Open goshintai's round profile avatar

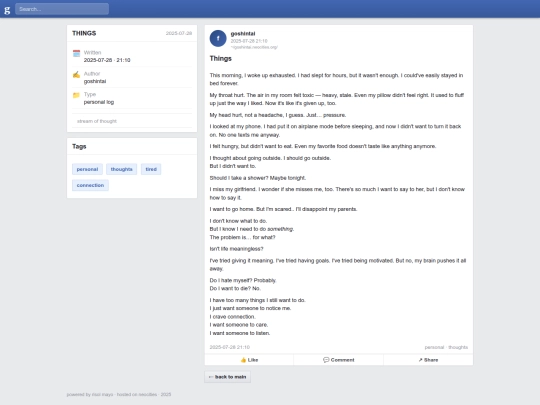tap(218, 38)
